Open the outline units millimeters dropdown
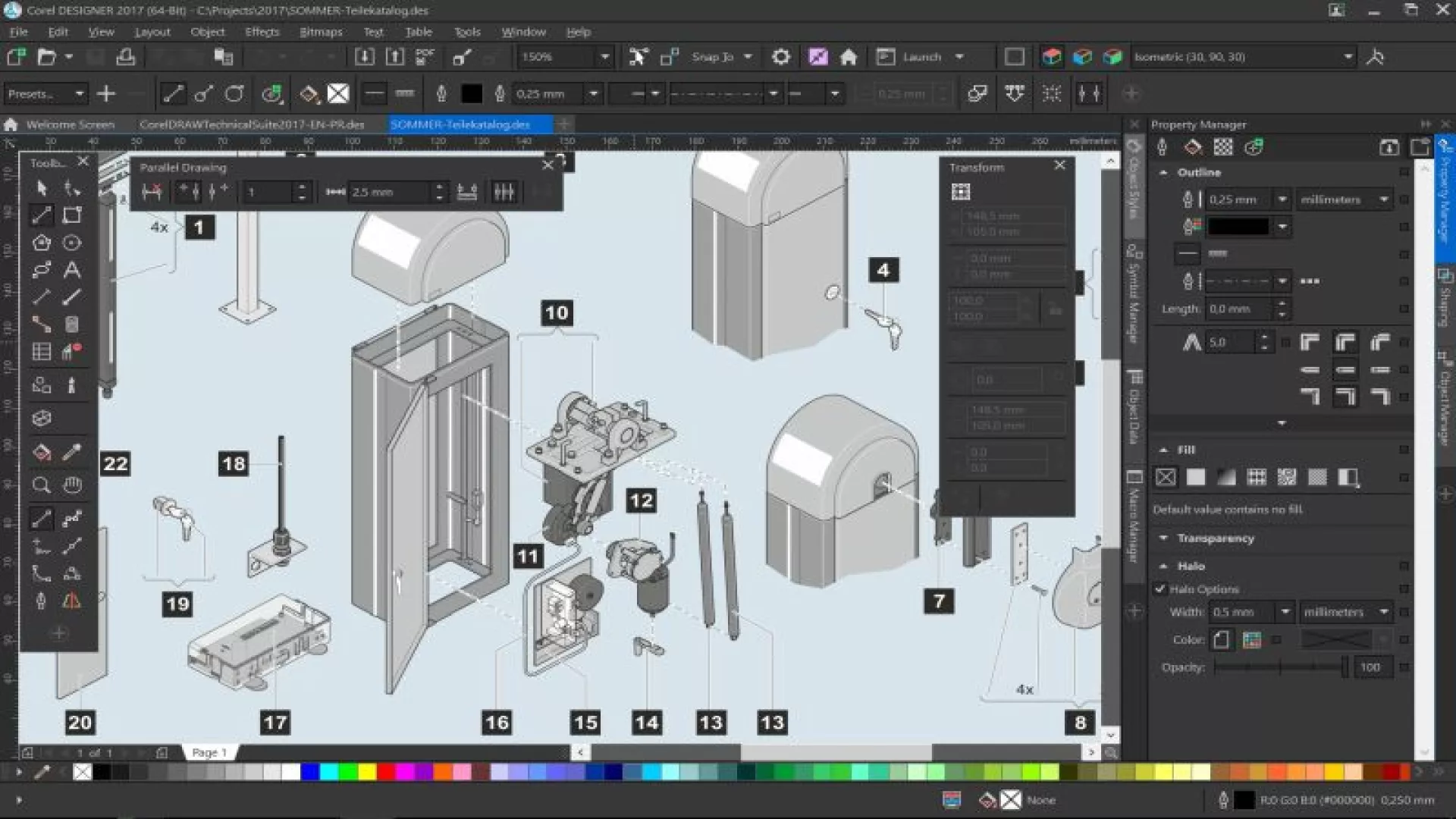This screenshot has width=1456, height=819. point(1383,199)
